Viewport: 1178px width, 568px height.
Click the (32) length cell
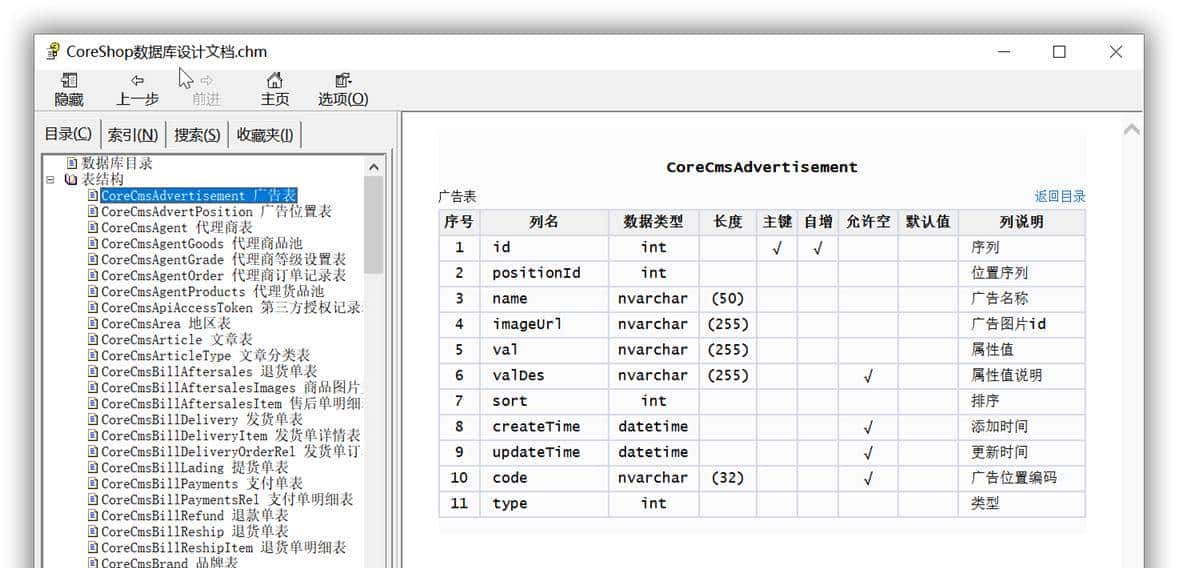click(727, 478)
